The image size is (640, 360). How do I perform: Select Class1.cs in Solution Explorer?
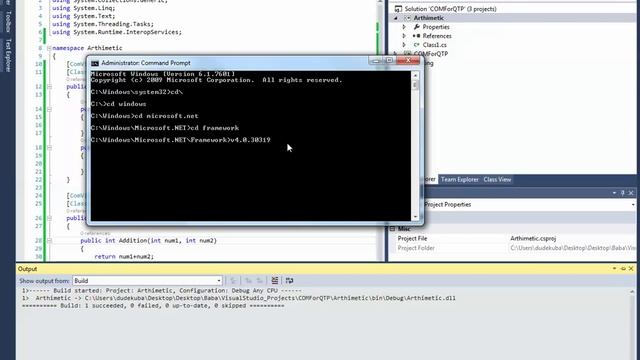(434, 45)
